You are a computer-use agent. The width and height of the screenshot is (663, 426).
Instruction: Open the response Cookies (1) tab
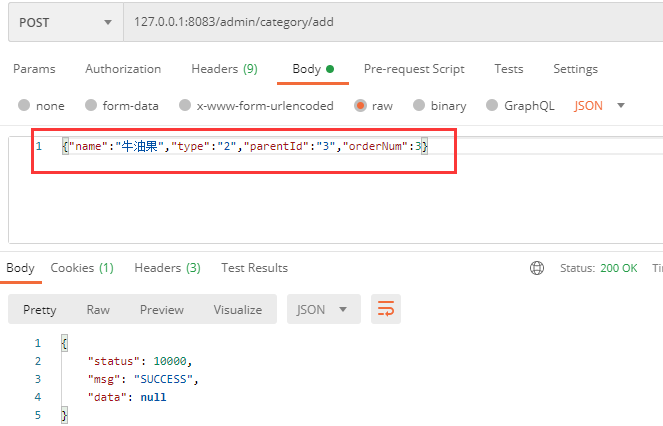[x=82, y=268]
